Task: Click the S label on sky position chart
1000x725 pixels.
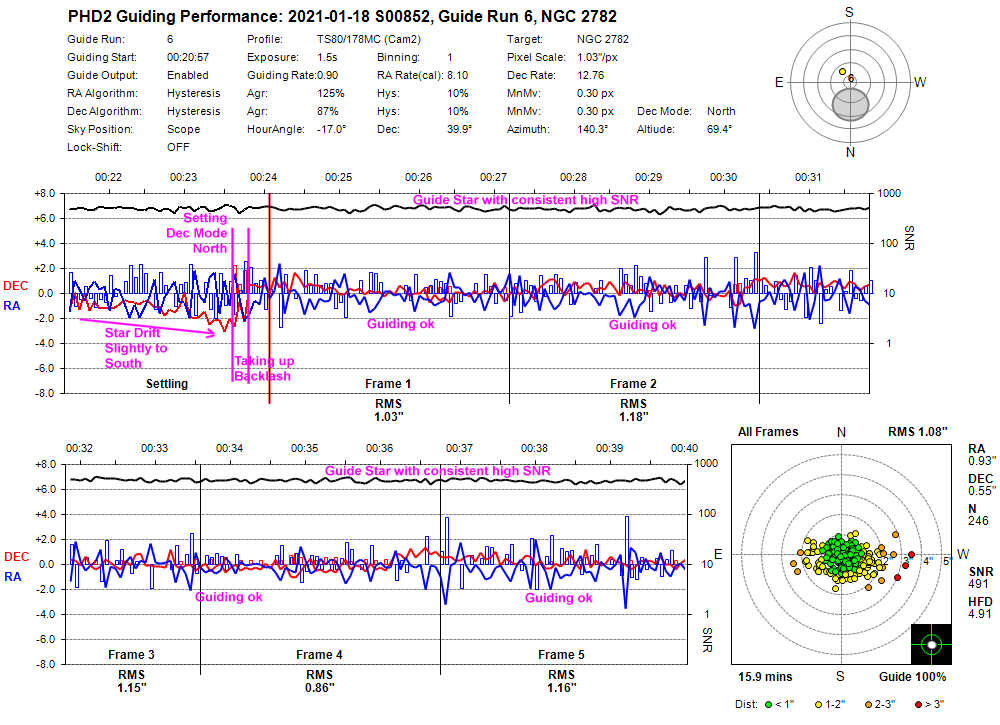Action: point(849,12)
